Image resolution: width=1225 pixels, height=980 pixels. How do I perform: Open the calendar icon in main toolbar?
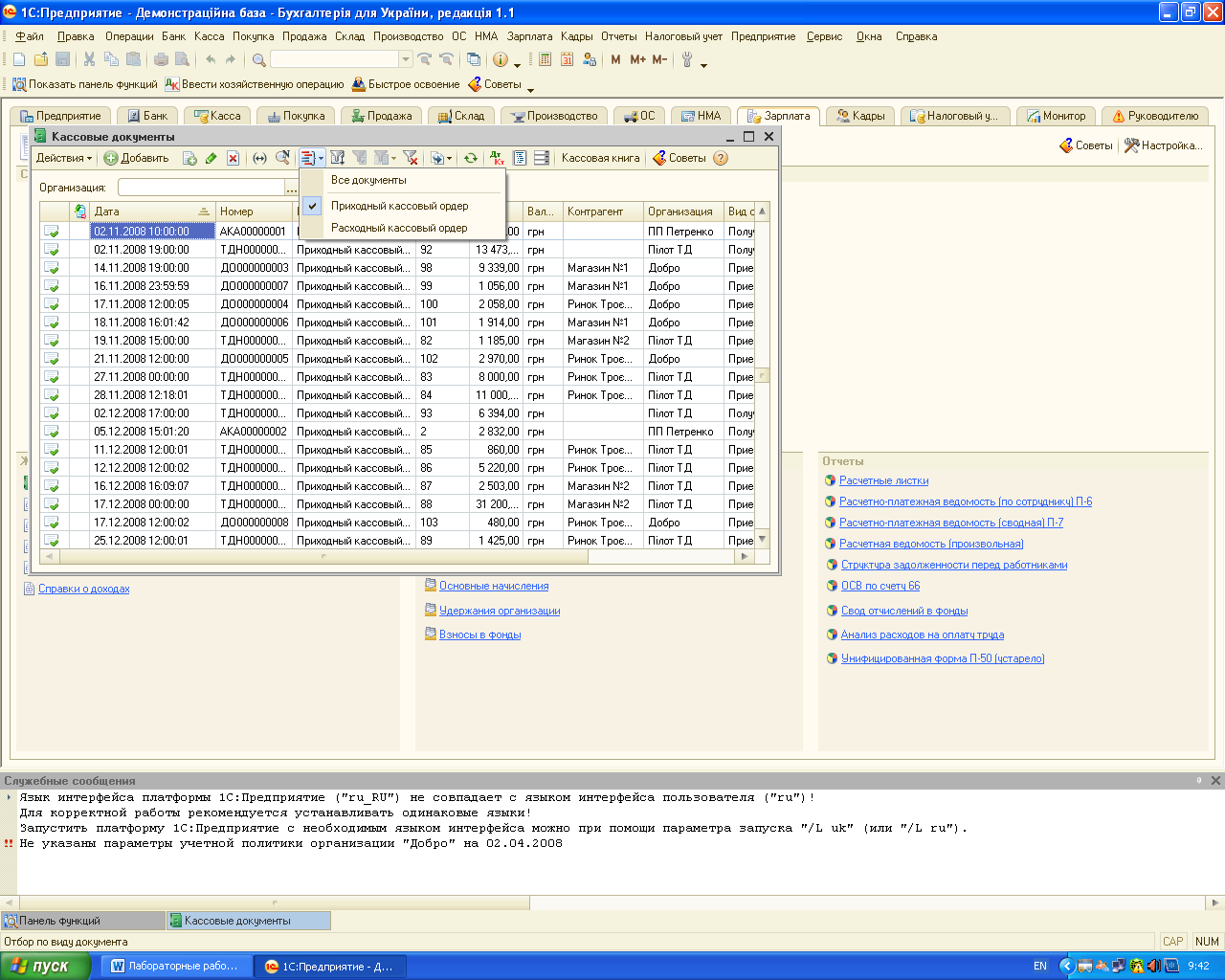coord(567,59)
